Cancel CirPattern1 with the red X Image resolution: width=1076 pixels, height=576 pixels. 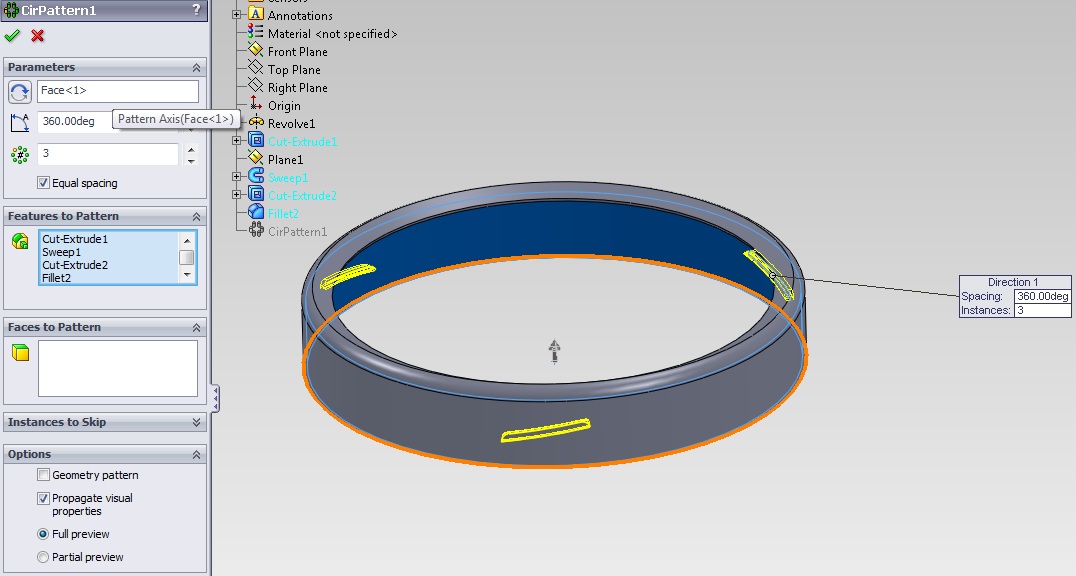38,35
